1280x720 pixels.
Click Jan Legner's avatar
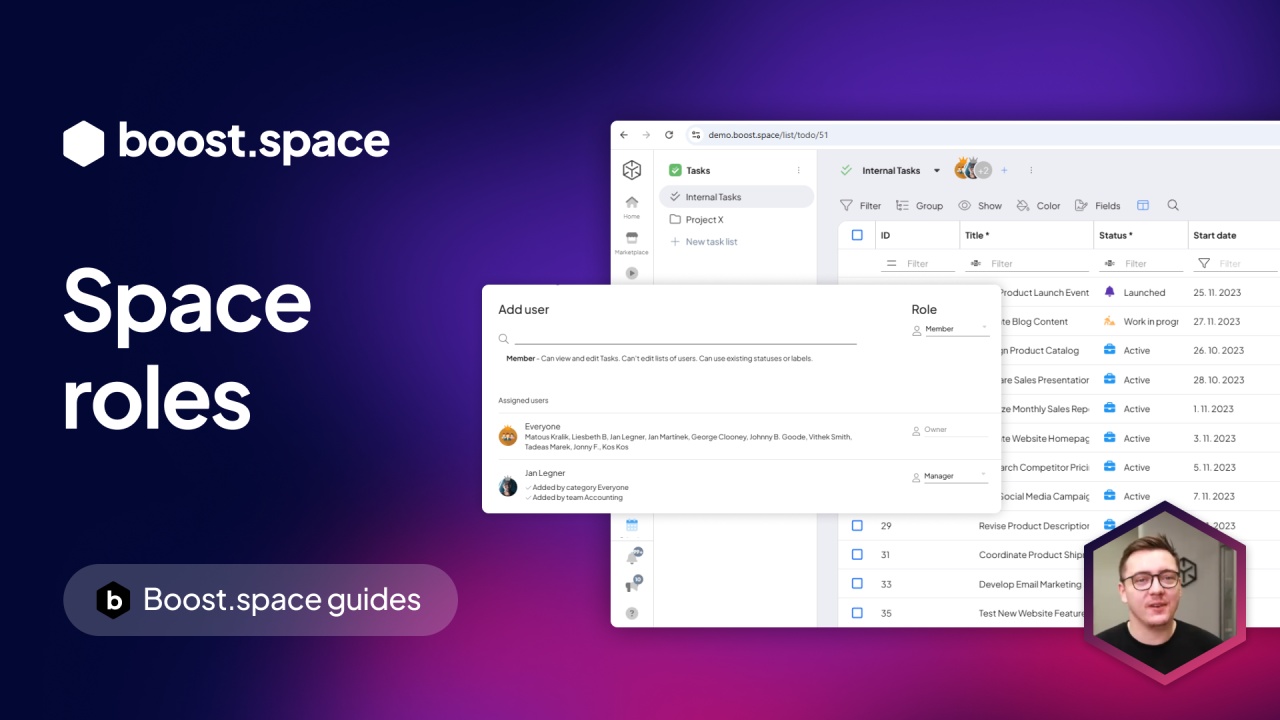pyautogui.click(x=508, y=487)
